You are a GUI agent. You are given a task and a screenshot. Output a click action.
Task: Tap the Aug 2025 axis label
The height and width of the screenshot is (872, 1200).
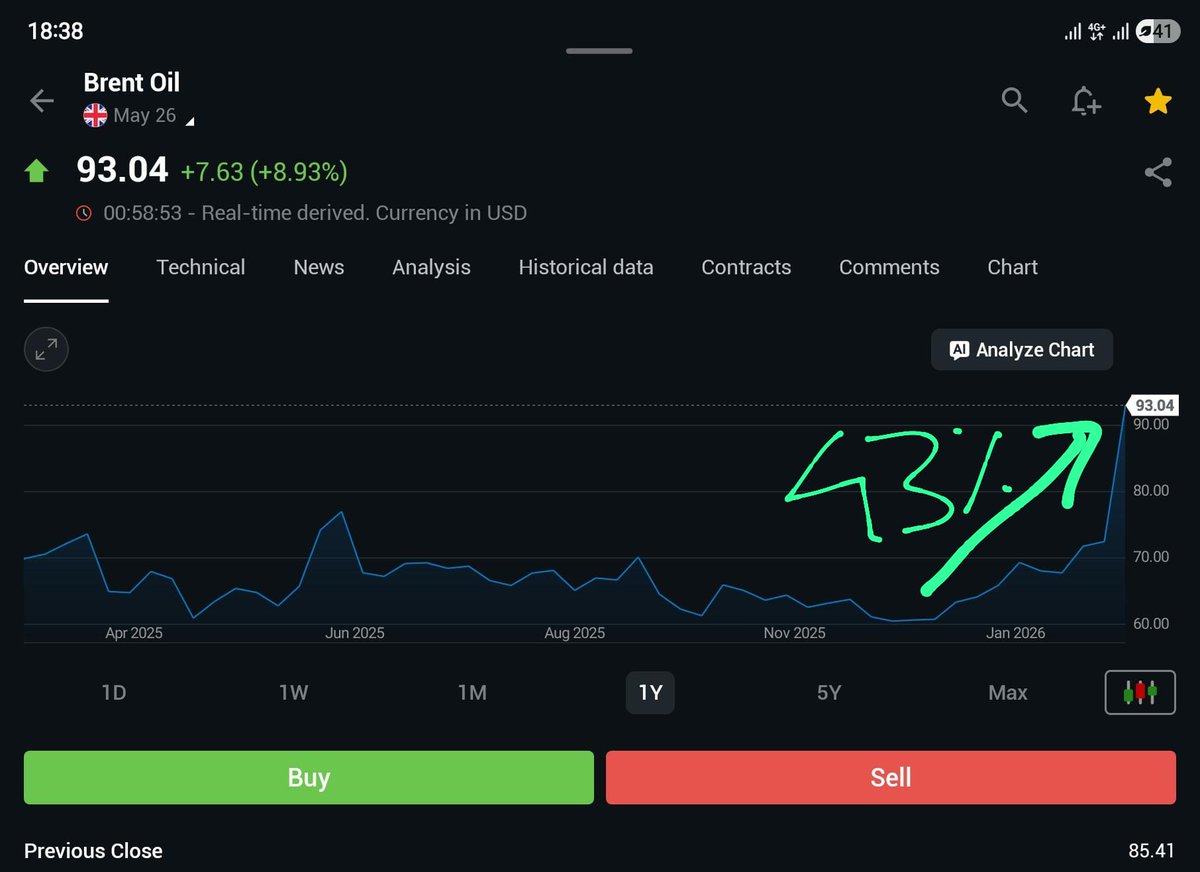575,633
